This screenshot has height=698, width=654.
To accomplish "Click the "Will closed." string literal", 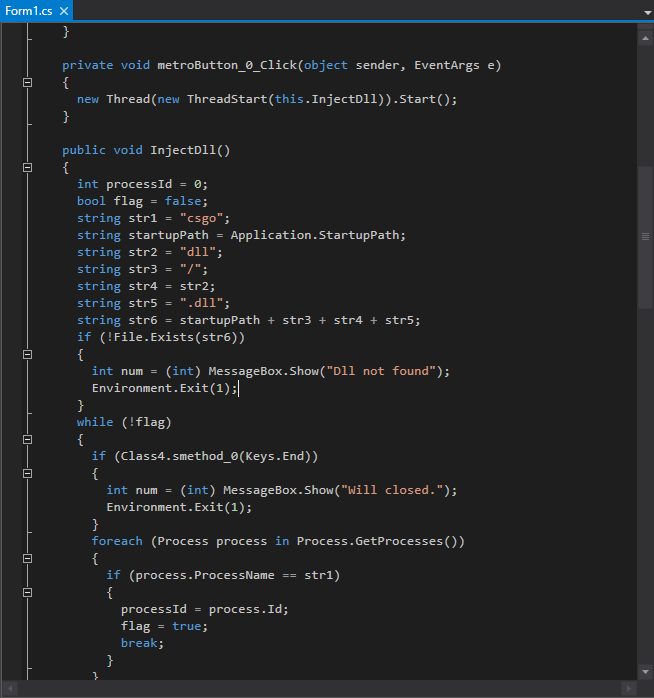I will click(x=392, y=490).
